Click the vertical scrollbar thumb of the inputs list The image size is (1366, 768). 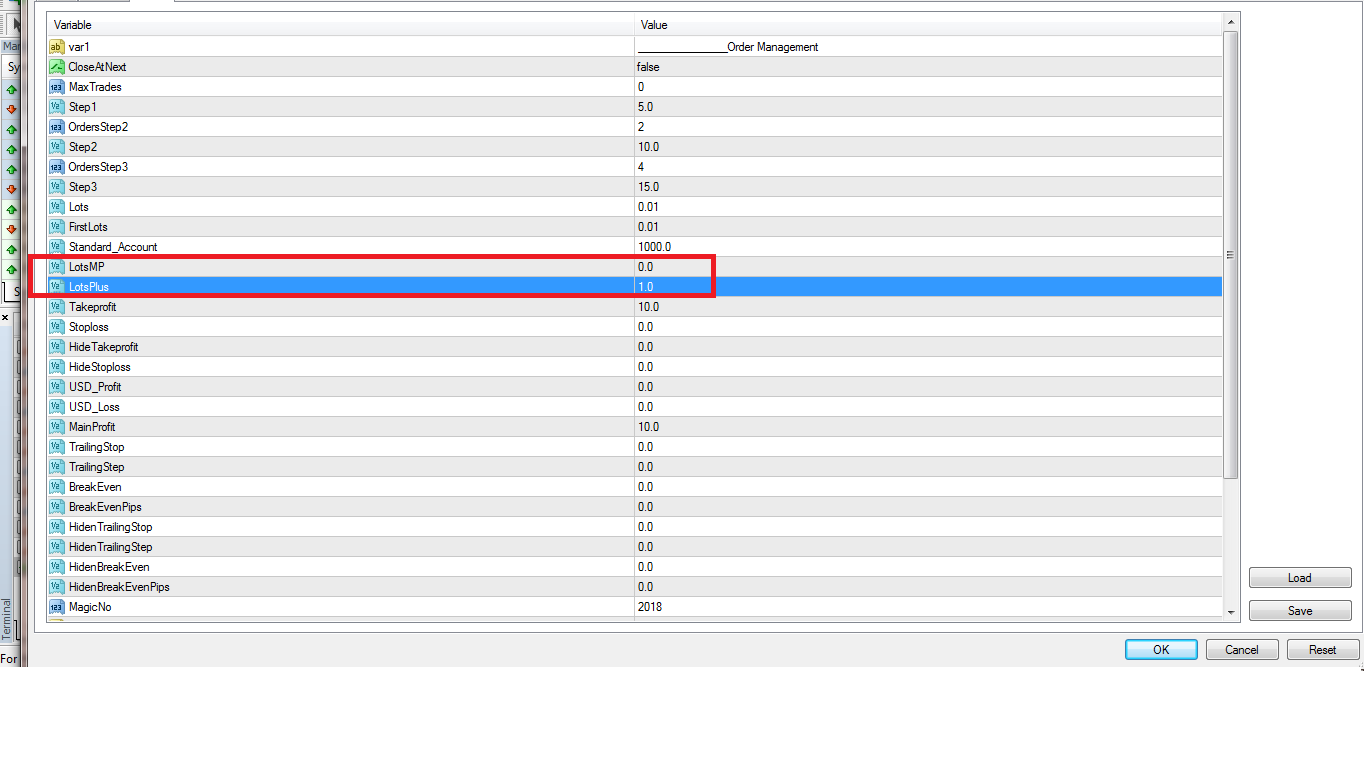[1231, 255]
